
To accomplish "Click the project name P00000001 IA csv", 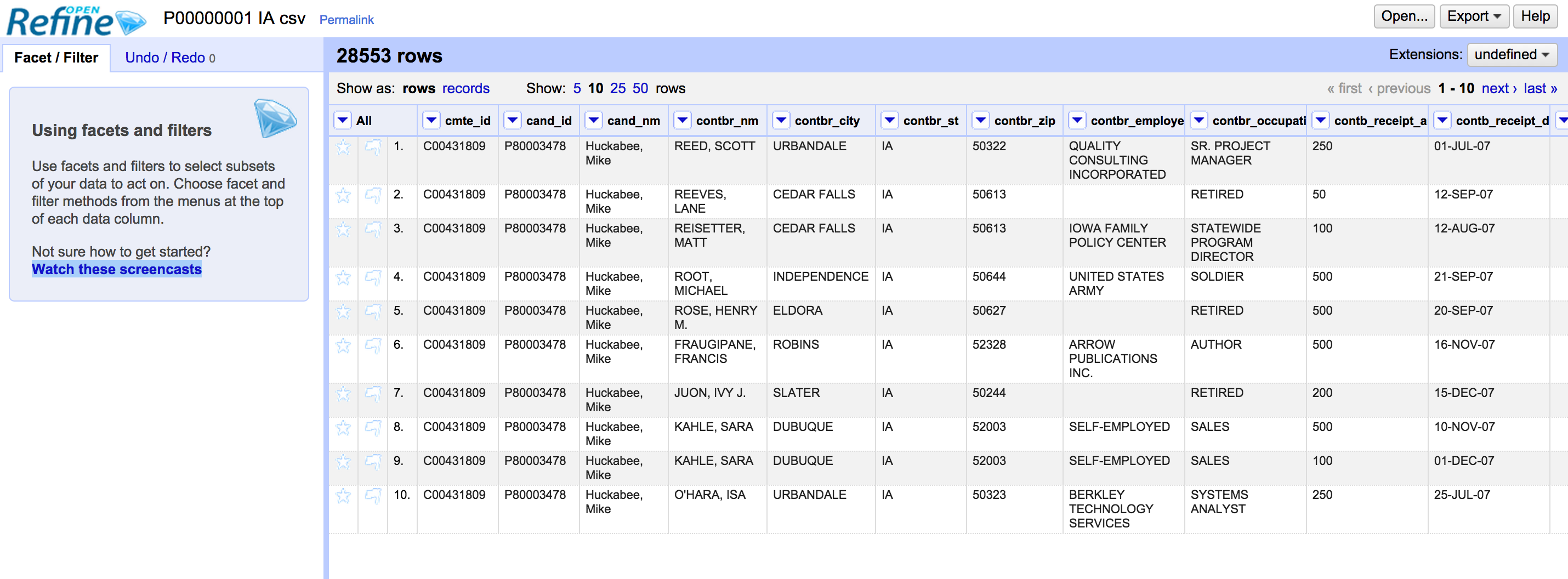I will pyautogui.click(x=234, y=19).
